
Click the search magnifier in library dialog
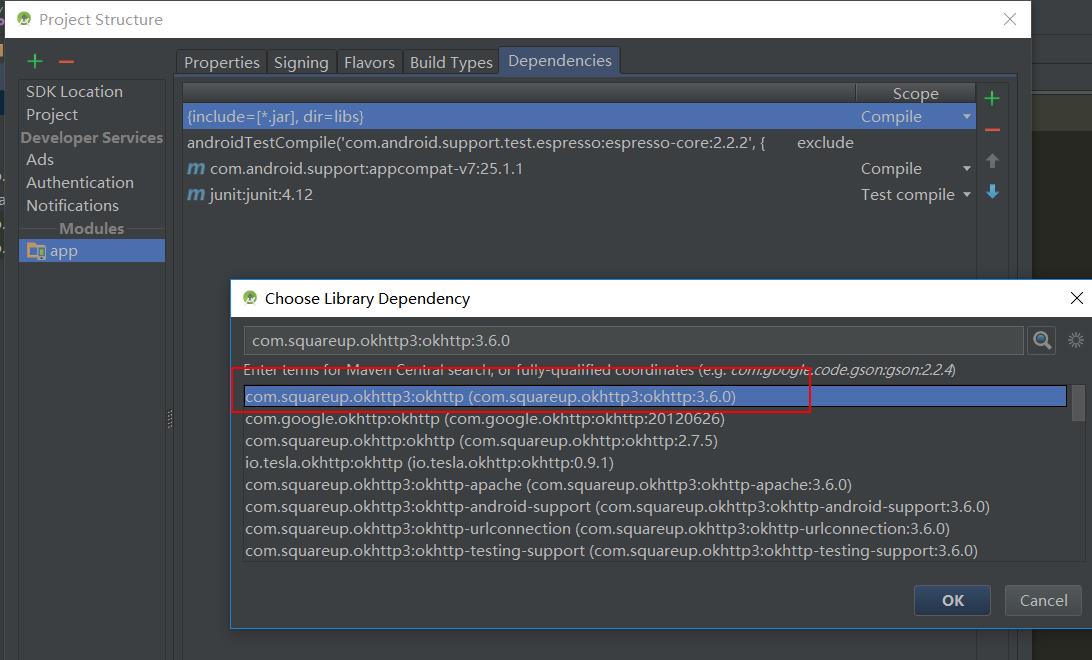1042,341
